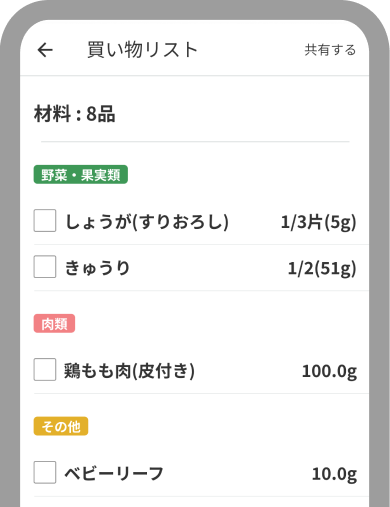
Task: Click the 1/2(51g) quantity text
Action: tap(322, 268)
